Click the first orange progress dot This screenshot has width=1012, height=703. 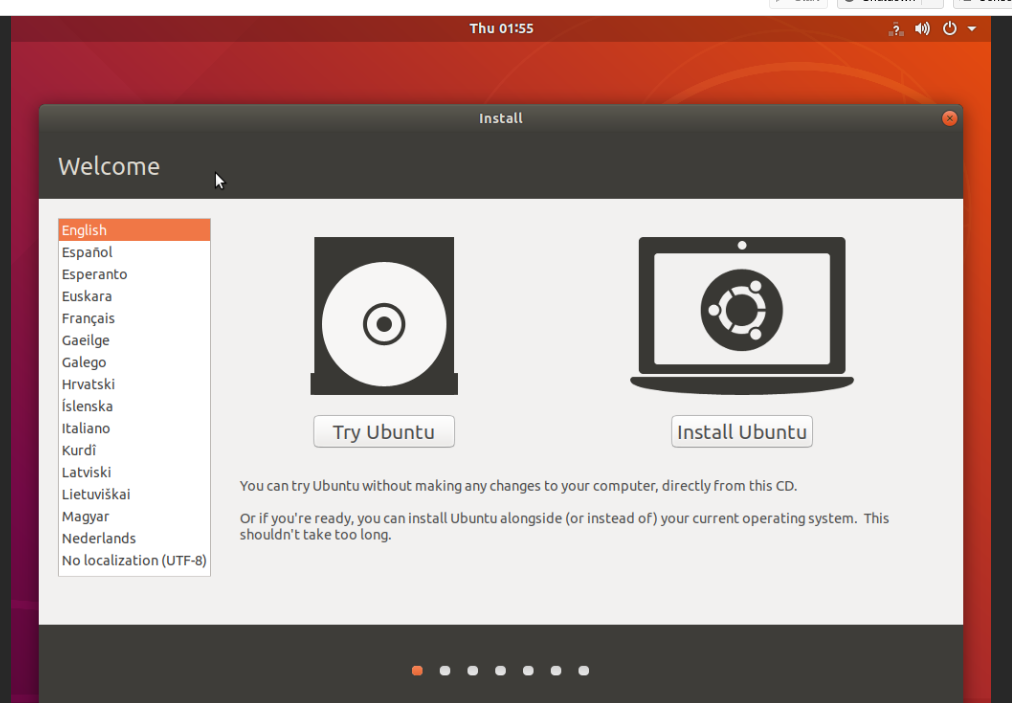tap(417, 671)
